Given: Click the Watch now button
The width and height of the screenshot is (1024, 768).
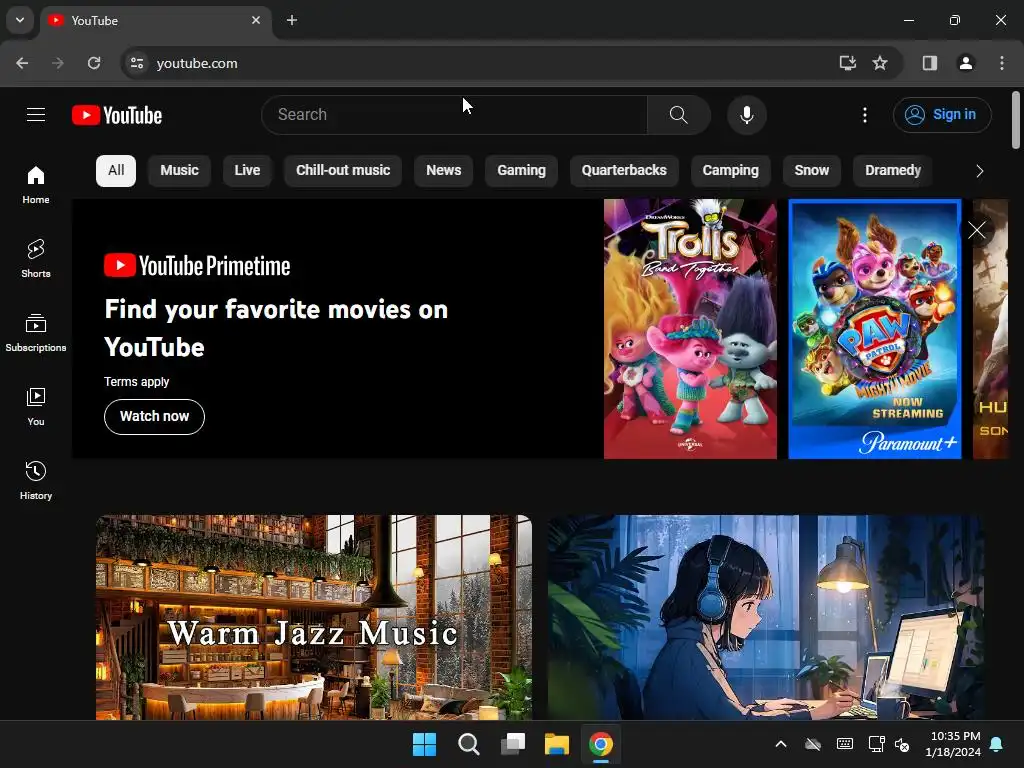Looking at the screenshot, I should [154, 417].
